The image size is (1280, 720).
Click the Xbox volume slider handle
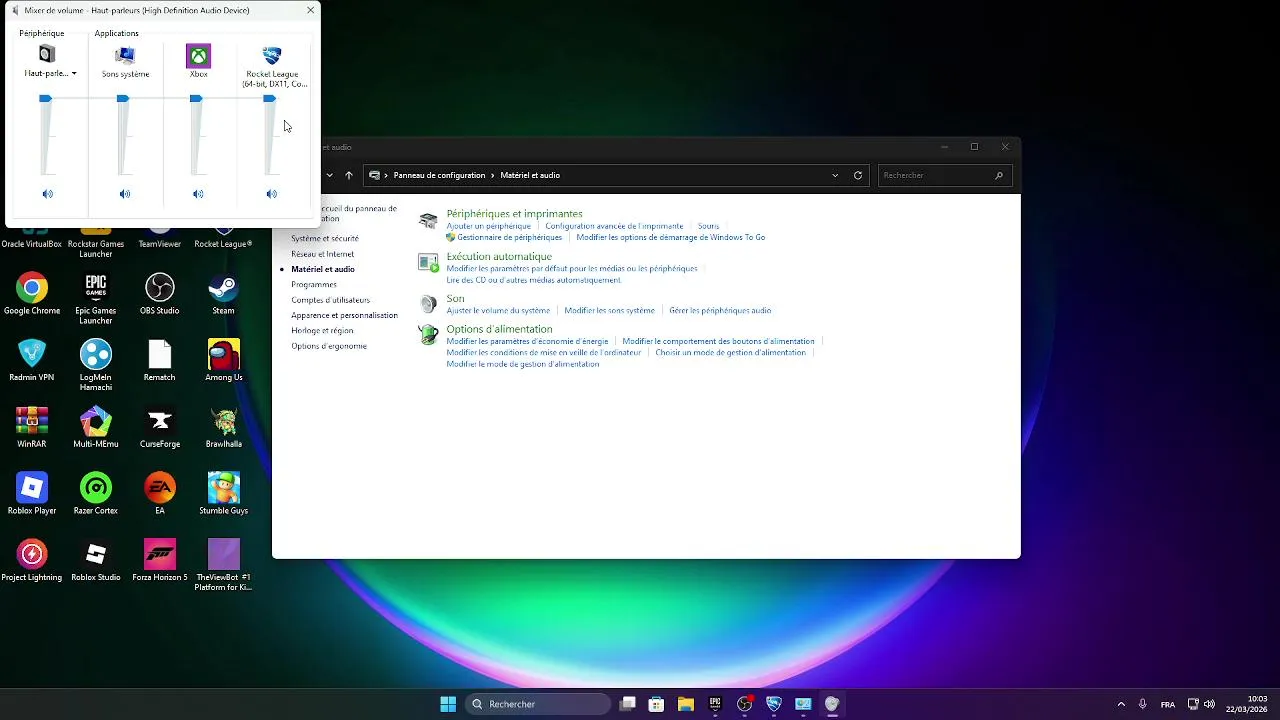coord(196,98)
